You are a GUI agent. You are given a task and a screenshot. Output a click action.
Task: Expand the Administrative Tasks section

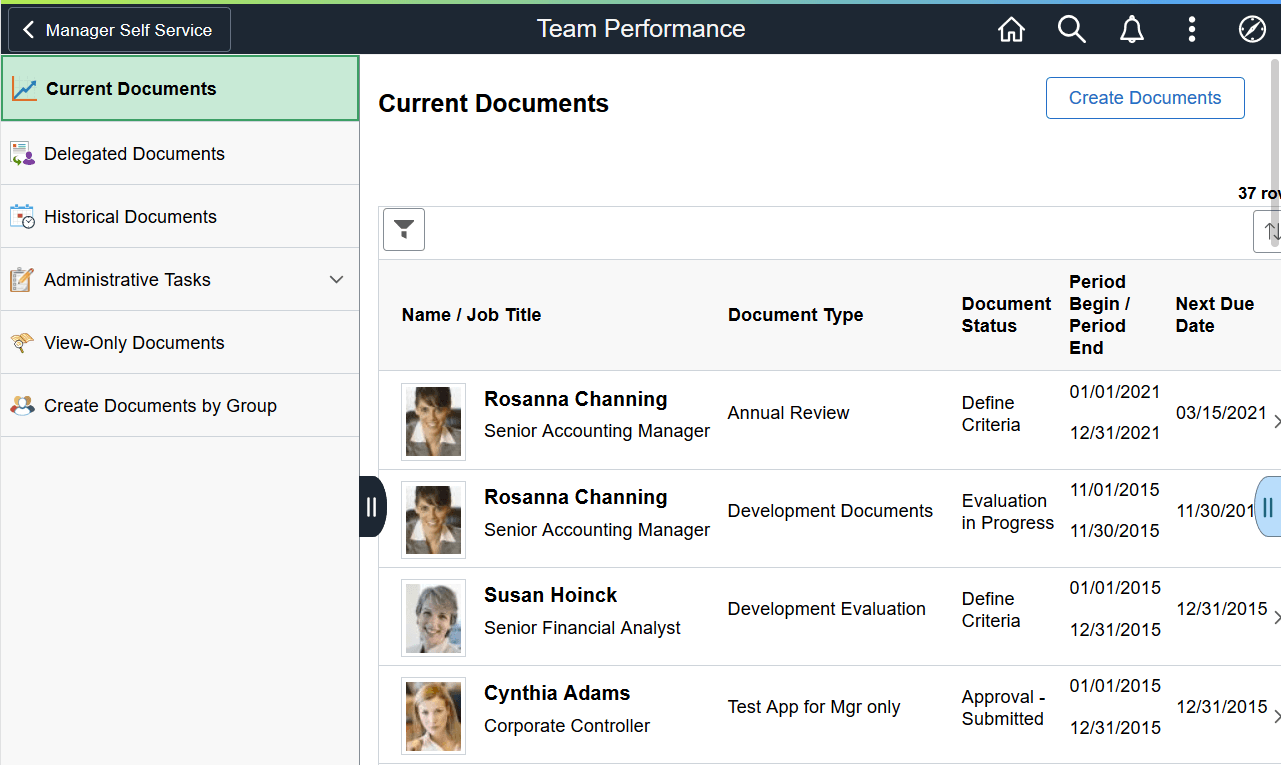(x=336, y=279)
